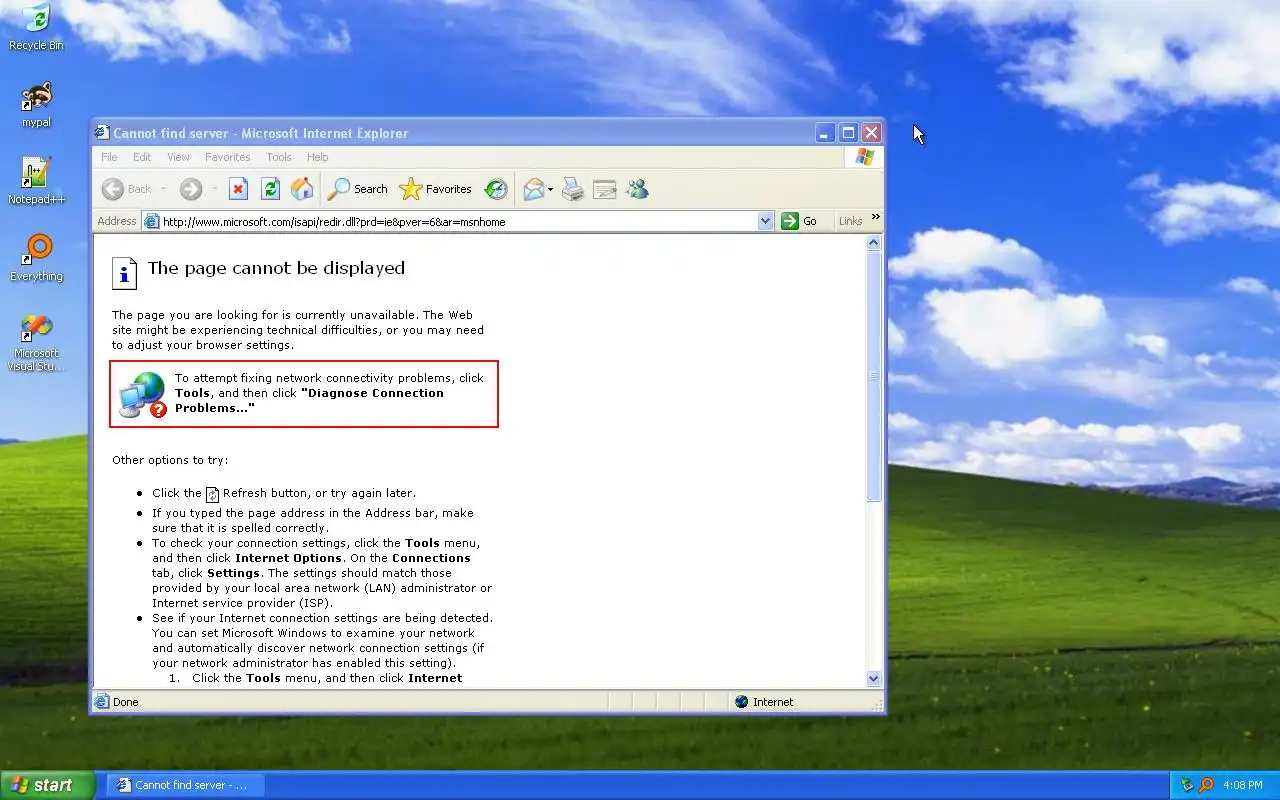
Task: Select the mypal desktop icon
Action: 36,104
